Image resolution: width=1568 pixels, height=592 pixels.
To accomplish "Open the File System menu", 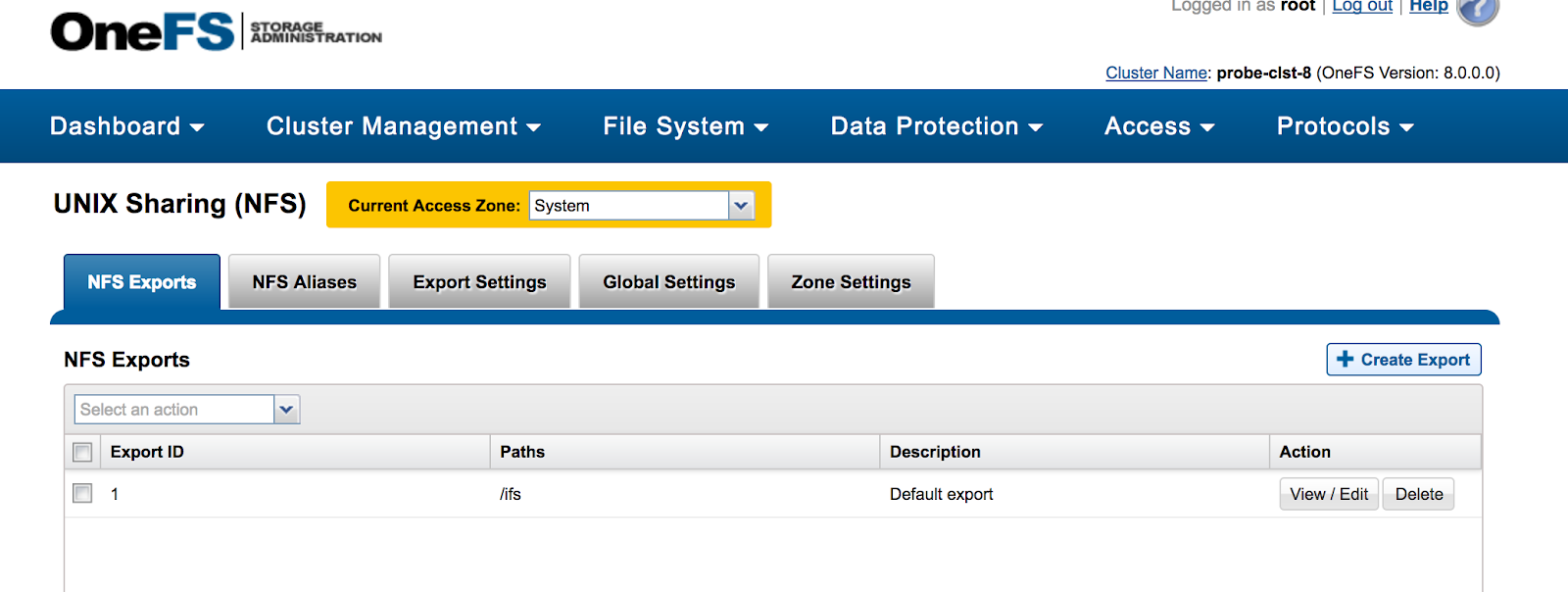I will pyautogui.click(x=686, y=126).
